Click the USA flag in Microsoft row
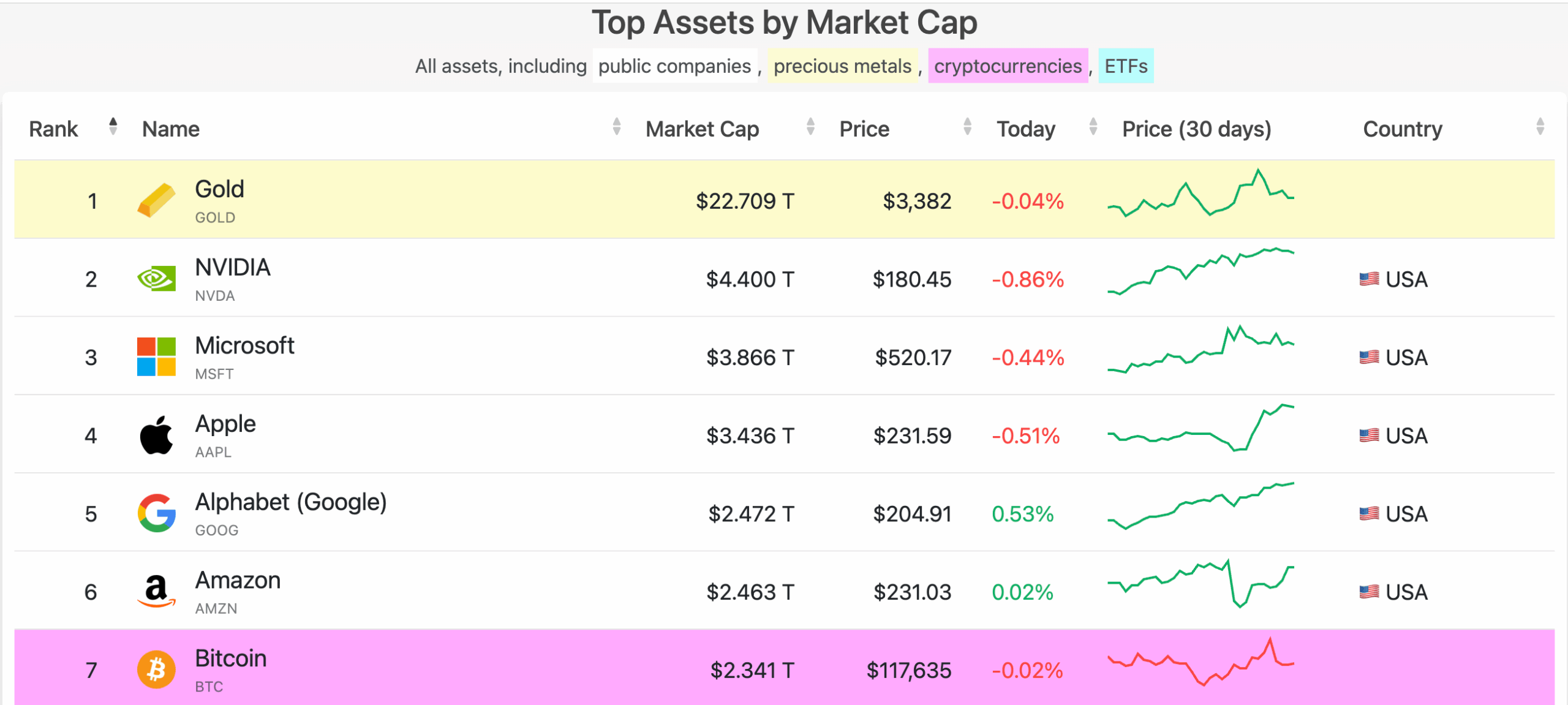 point(1369,357)
